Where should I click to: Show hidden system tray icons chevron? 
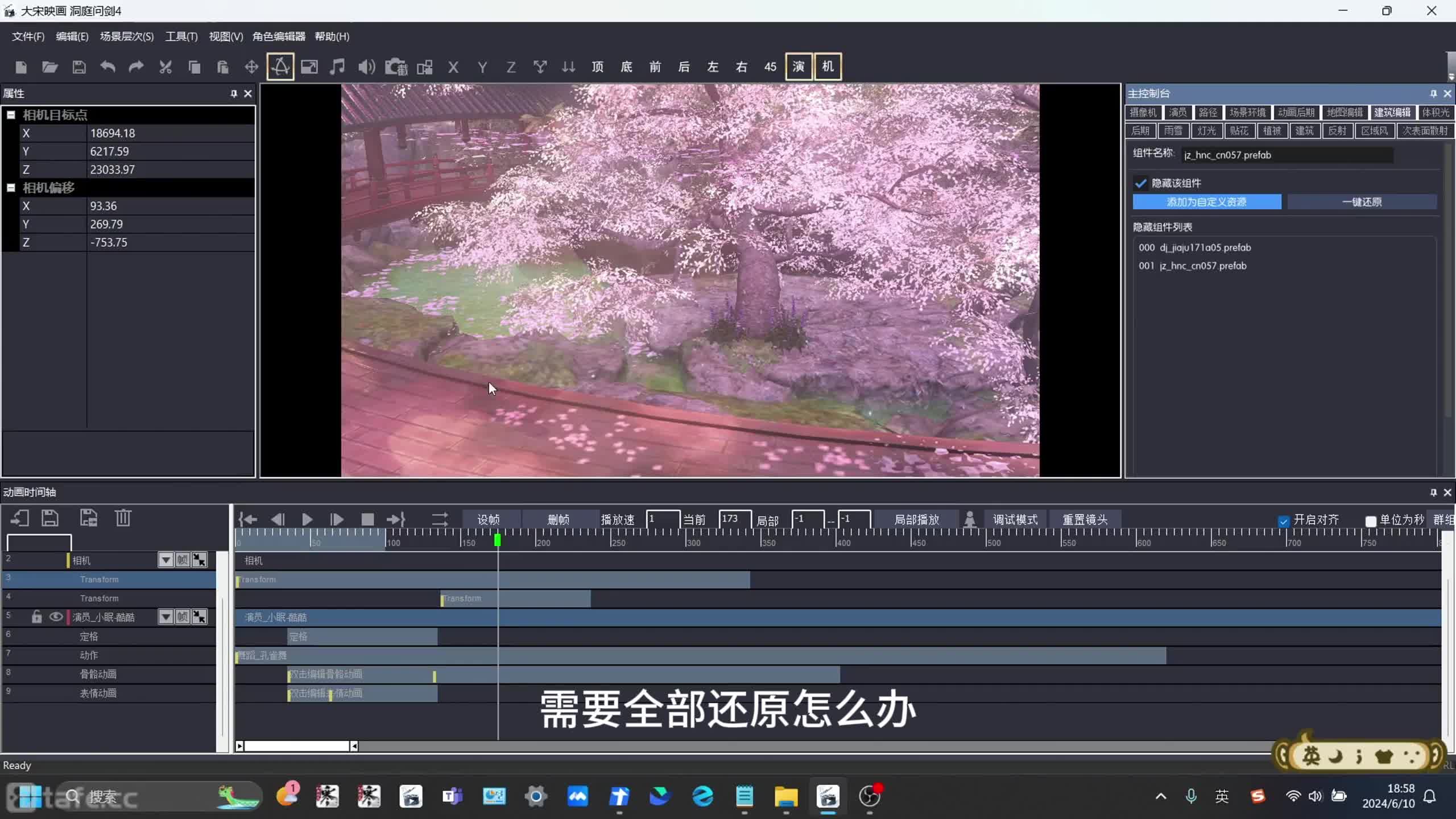click(x=1161, y=796)
